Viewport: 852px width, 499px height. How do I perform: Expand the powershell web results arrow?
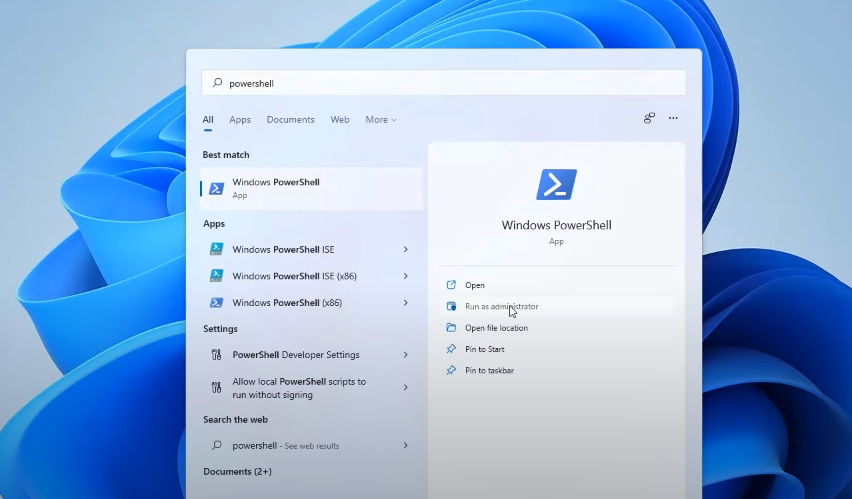[x=405, y=445]
